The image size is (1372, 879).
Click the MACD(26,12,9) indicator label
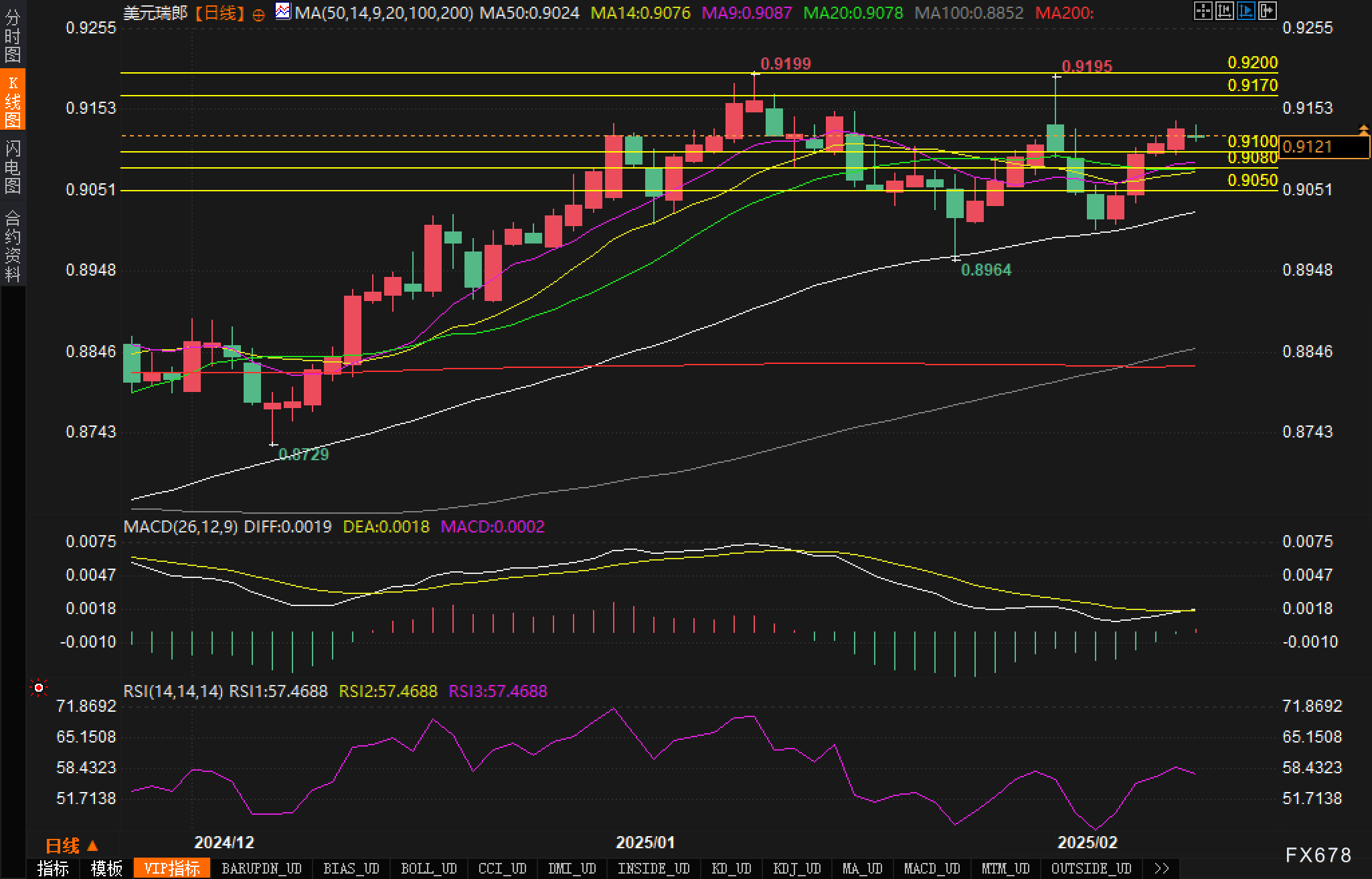tap(181, 526)
